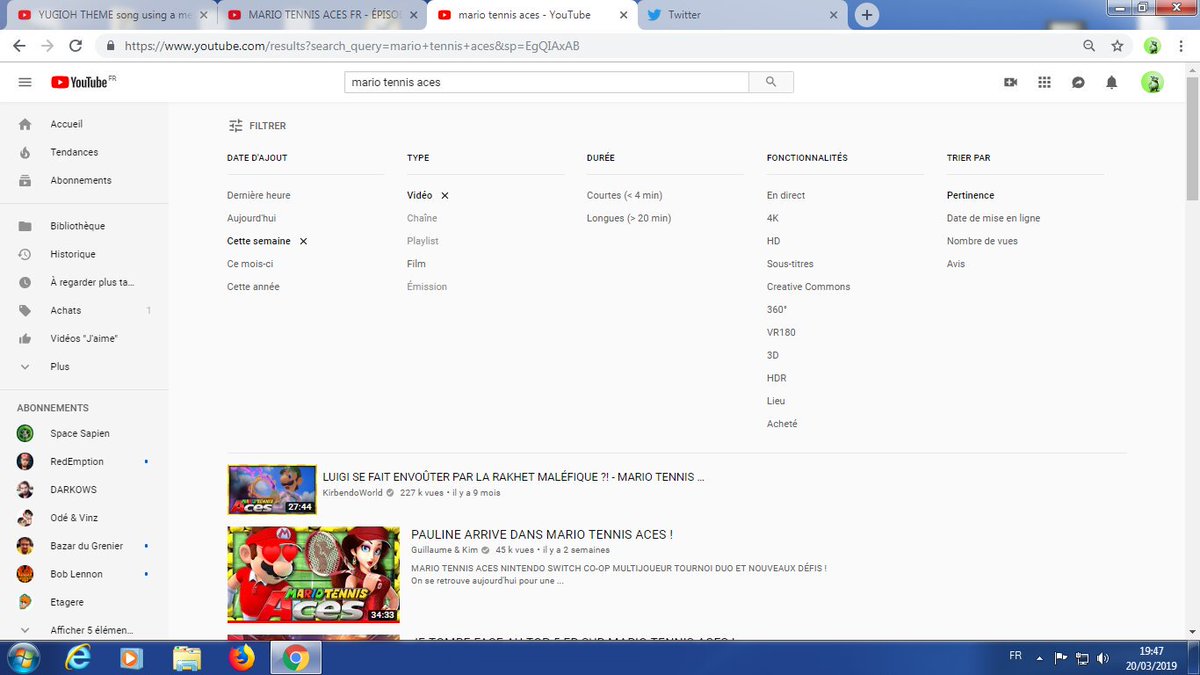Launch Firefox from taskbar
Screen dimensions: 1200x675
coord(241,658)
